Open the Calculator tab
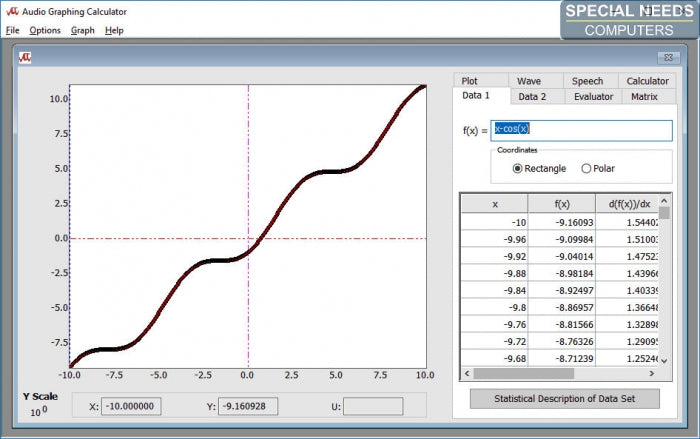 [x=647, y=81]
